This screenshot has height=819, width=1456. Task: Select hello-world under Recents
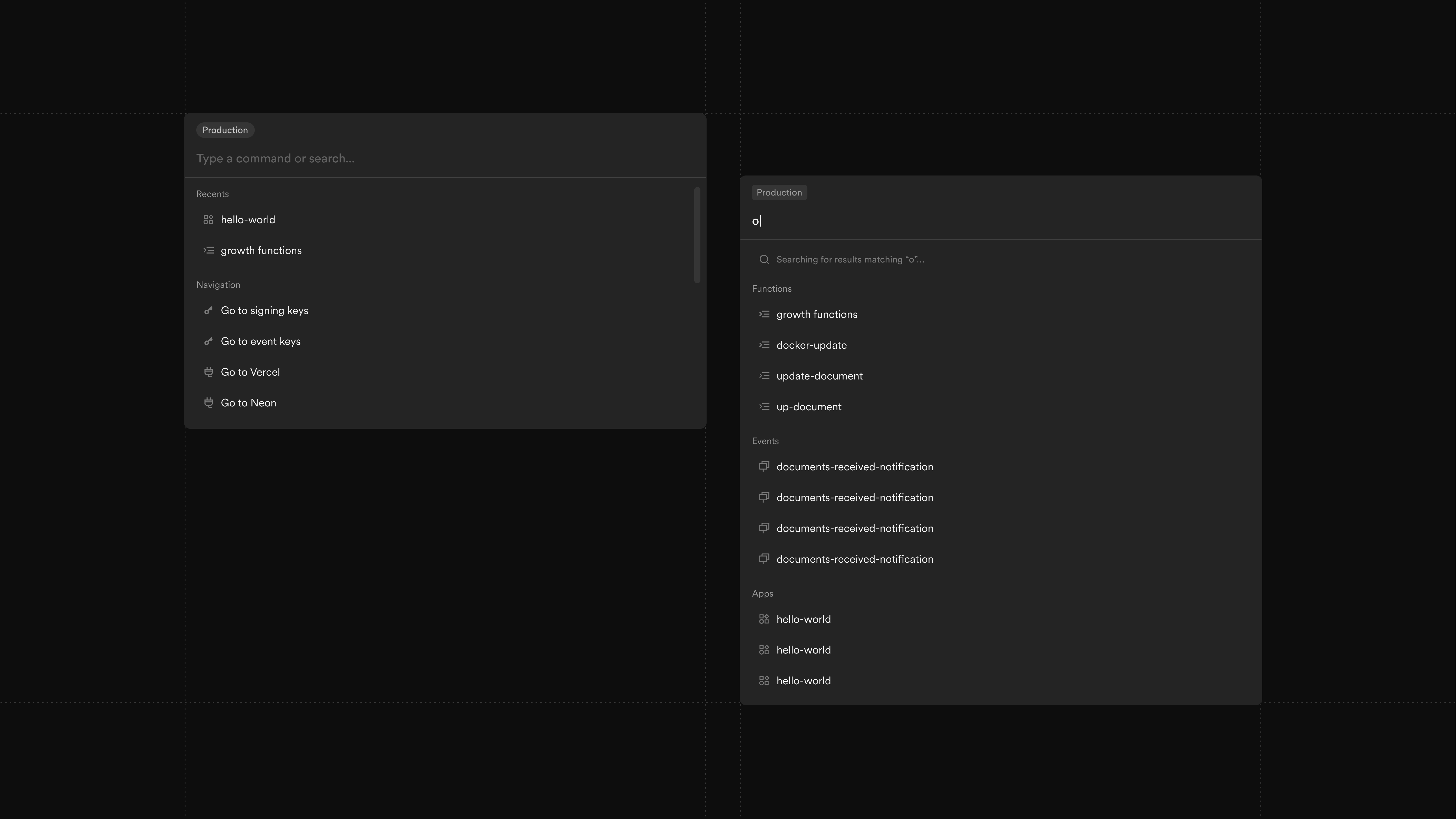[248, 219]
